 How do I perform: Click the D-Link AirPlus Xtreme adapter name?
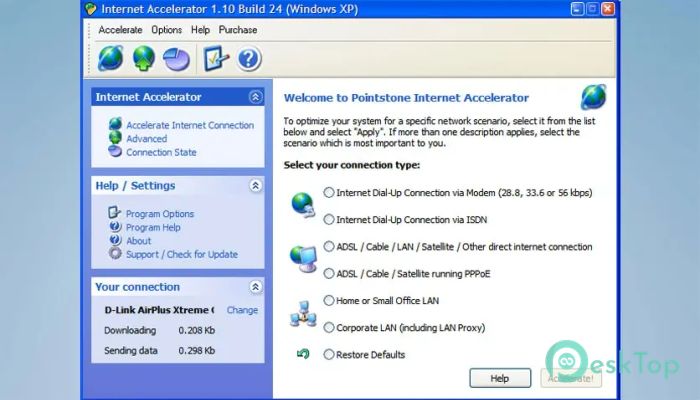[159, 310]
